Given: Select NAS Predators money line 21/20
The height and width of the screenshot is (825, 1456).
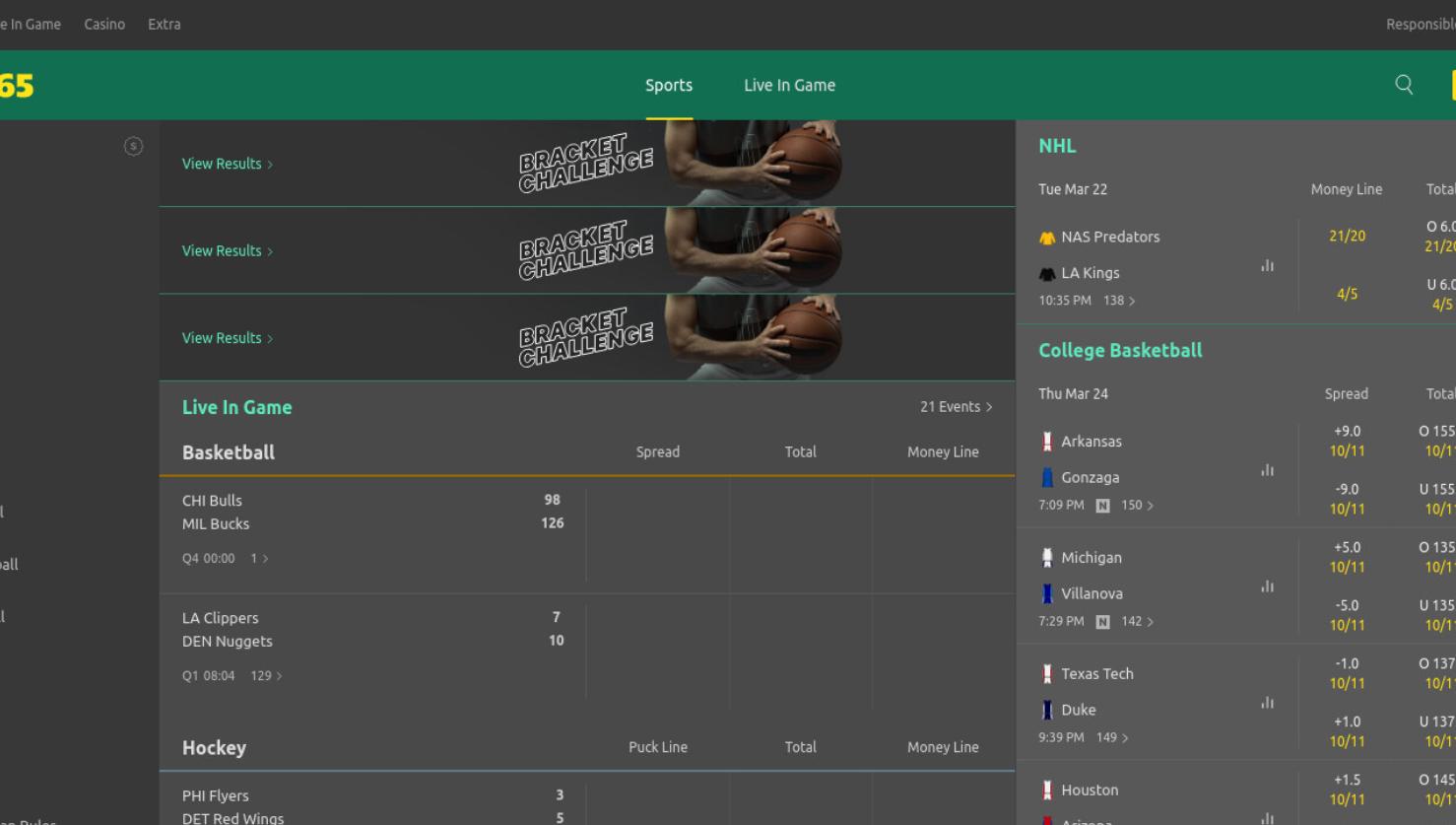Looking at the screenshot, I should pyautogui.click(x=1347, y=237).
